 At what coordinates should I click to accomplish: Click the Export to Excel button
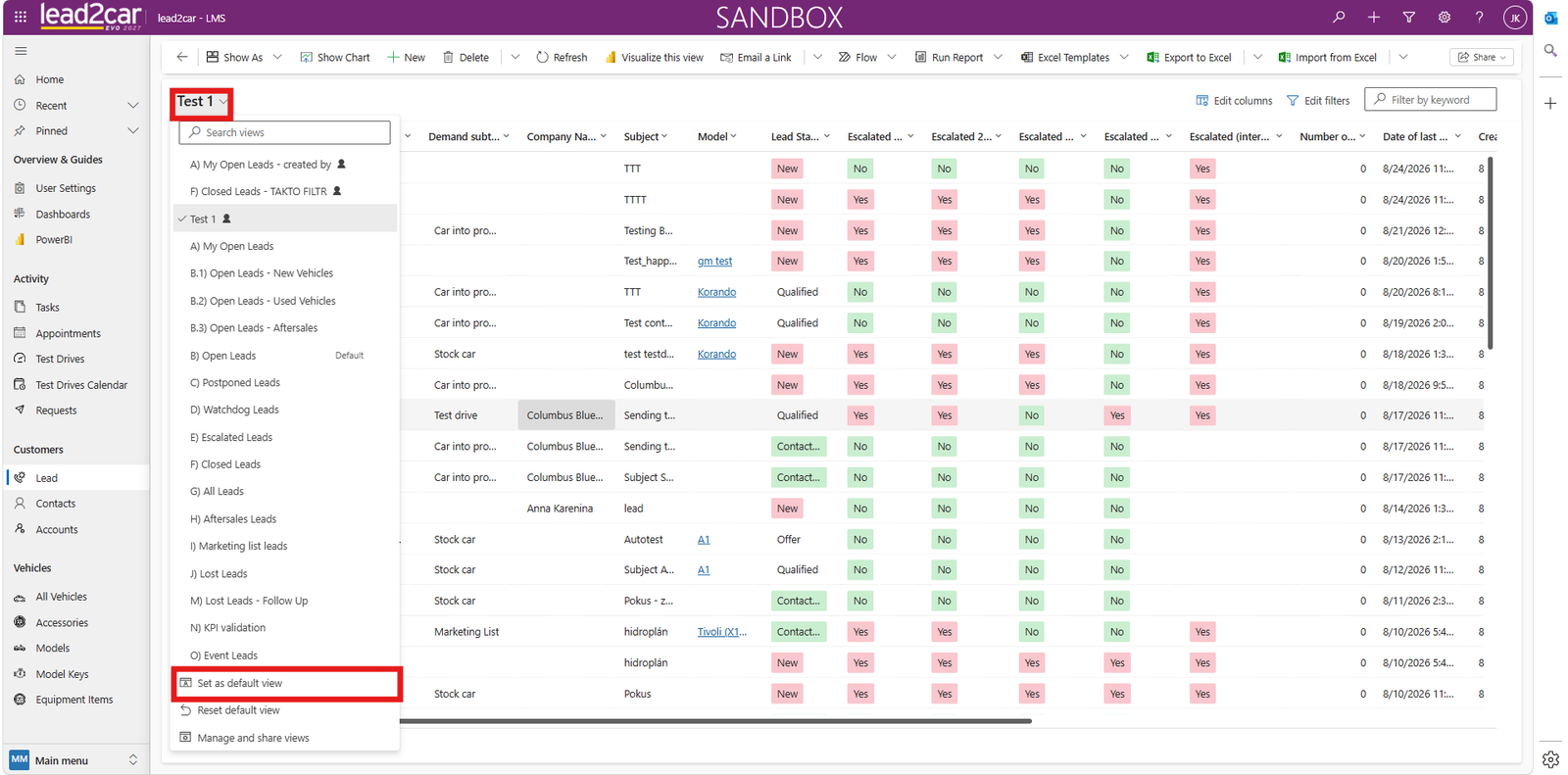(x=1188, y=57)
